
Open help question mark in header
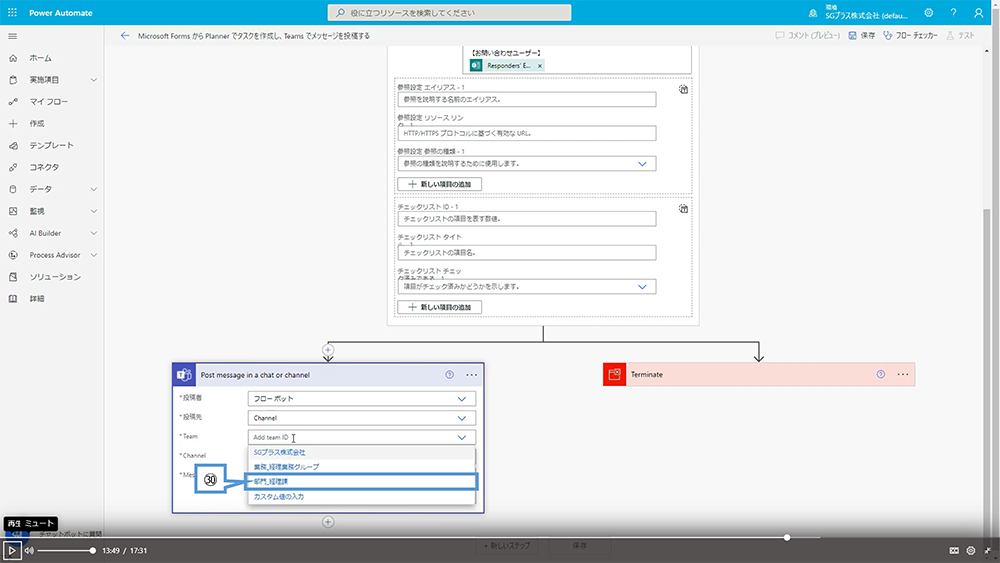coord(953,13)
